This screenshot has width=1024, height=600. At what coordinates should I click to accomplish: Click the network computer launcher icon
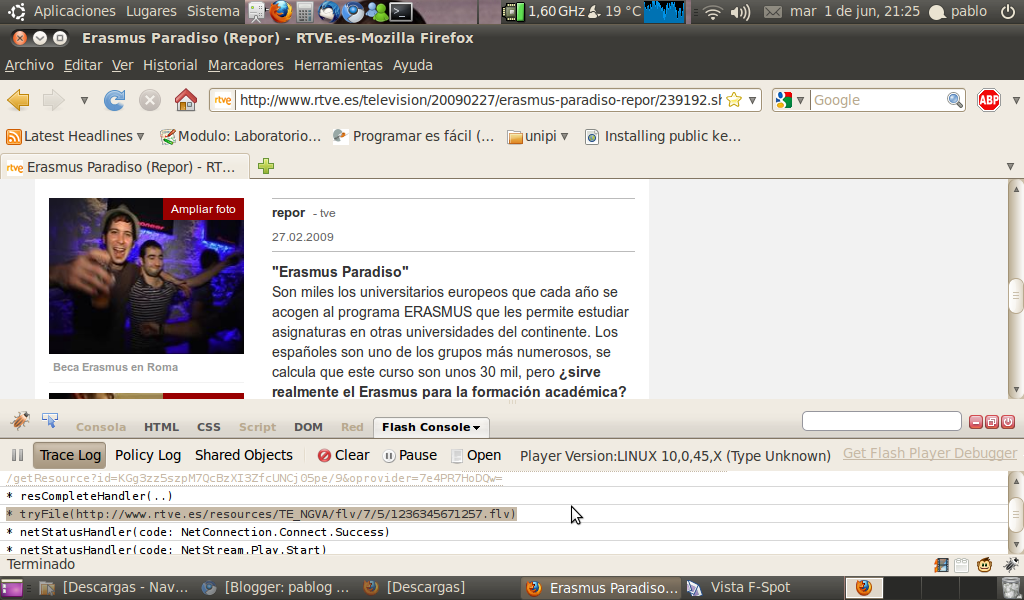tap(257, 11)
